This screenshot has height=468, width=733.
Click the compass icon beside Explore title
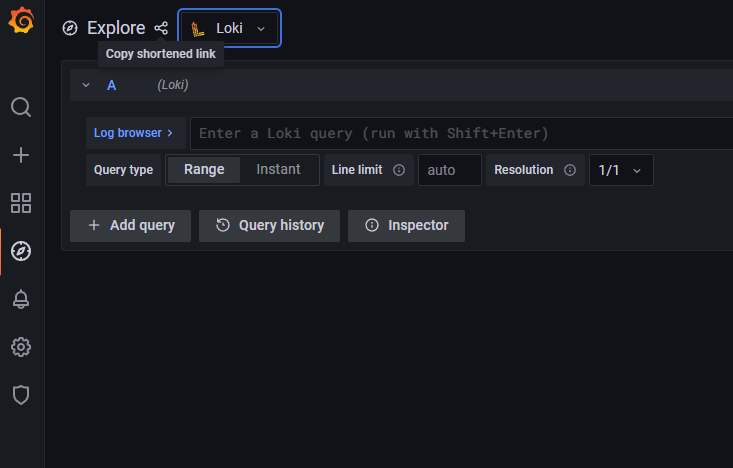pos(70,28)
